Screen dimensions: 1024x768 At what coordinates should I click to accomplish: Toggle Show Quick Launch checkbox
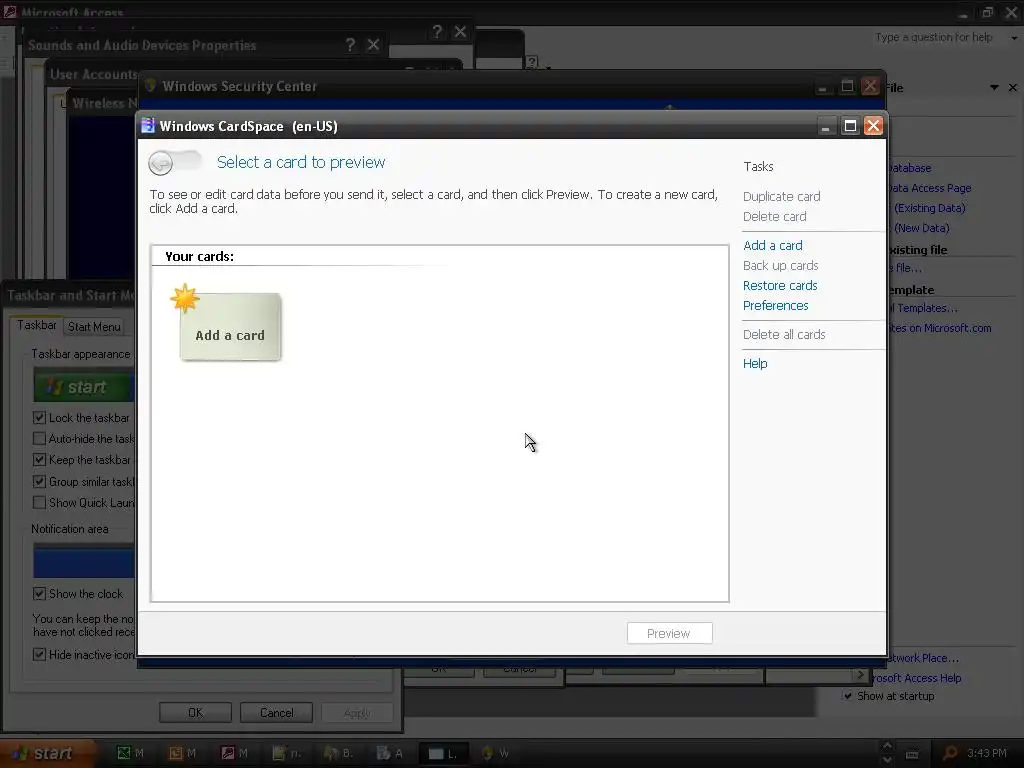click(x=39, y=502)
